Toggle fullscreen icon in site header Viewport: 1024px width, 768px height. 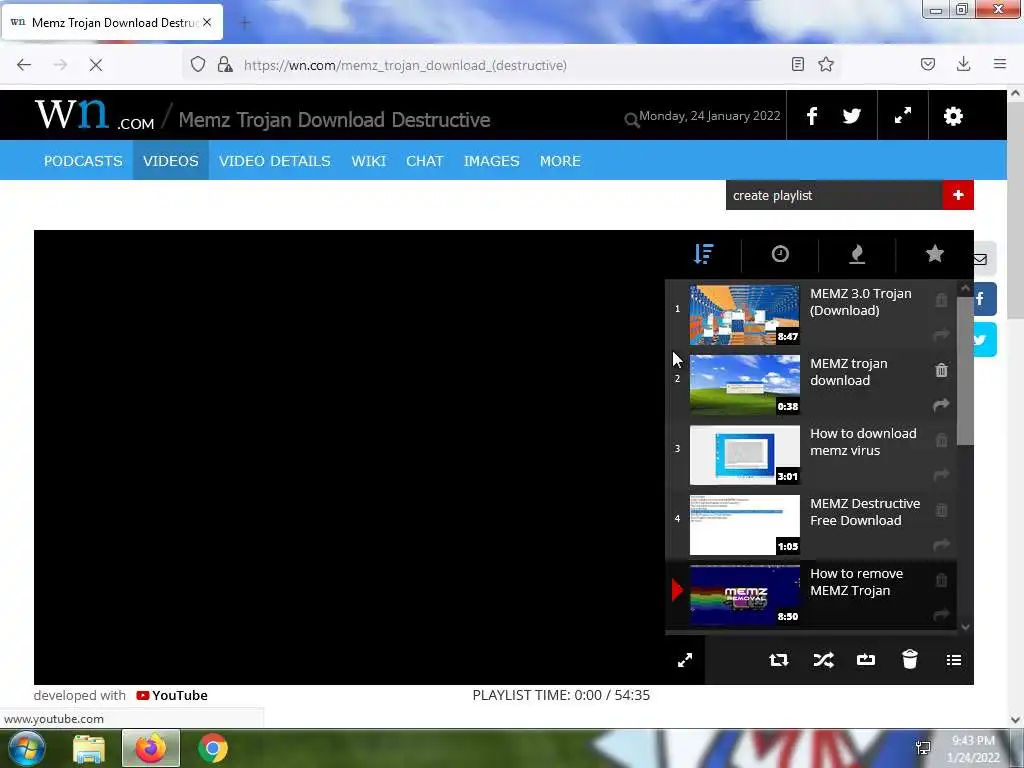[903, 116]
